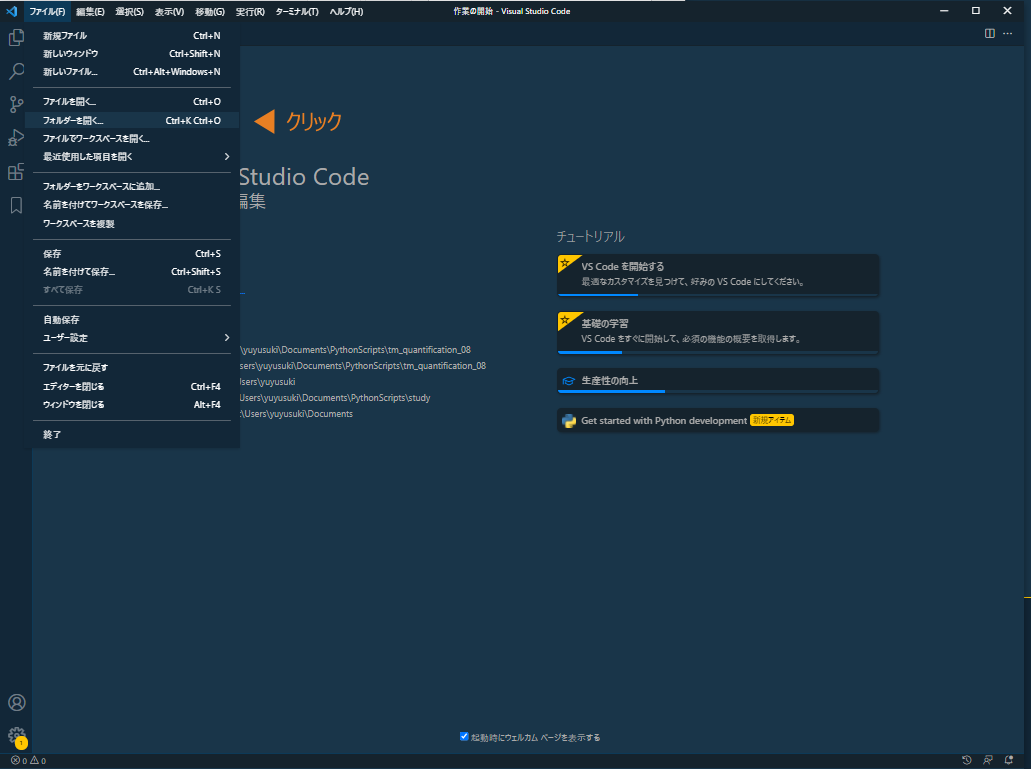The height and width of the screenshot is (769, 1031).
Task: Click progress bar under VS Code を開始する
Action: pyautogui.click(x=718, y=294)
